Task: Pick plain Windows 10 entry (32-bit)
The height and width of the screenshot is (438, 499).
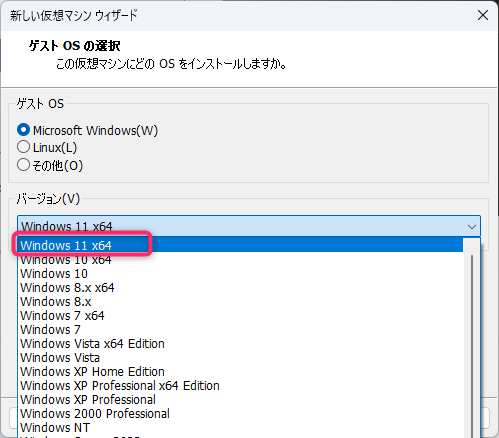Action: click(241, 274)
